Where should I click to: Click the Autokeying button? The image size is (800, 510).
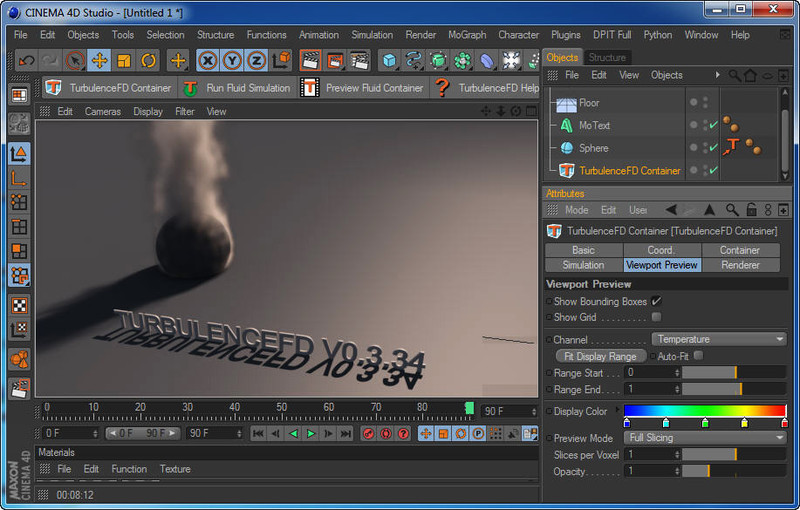386,434
